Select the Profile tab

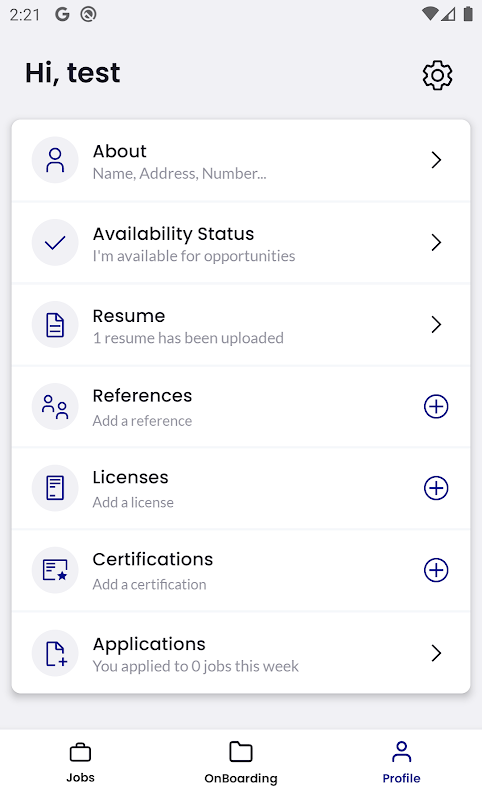click(401, 763)
